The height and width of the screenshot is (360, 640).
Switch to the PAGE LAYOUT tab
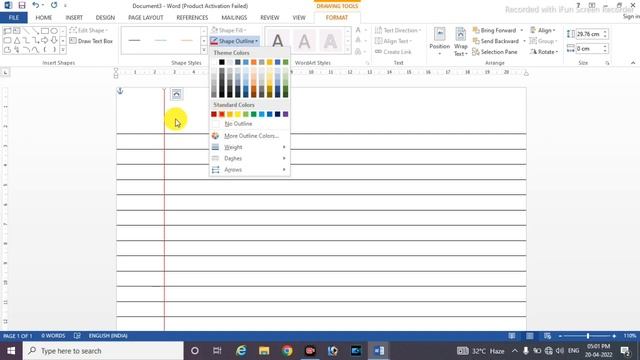(x=146, y=18)
